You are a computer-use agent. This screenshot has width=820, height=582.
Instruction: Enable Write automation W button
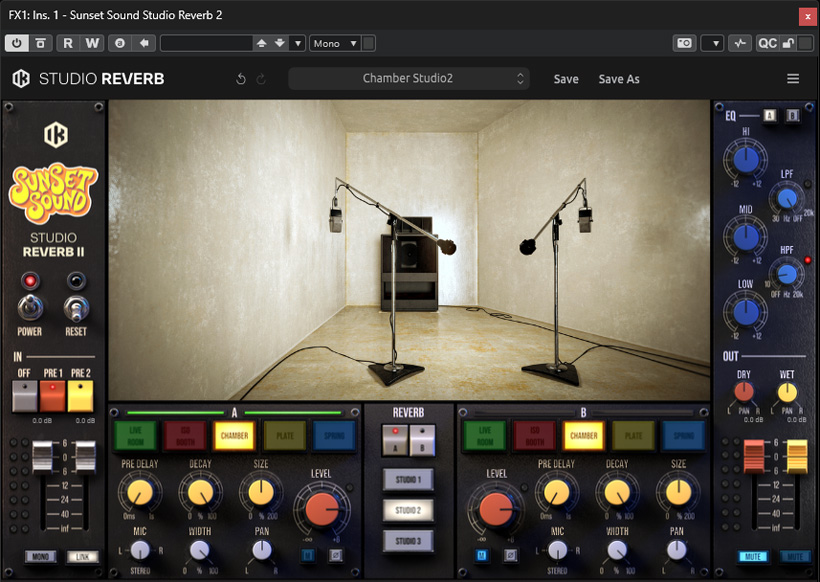point(92,43)
